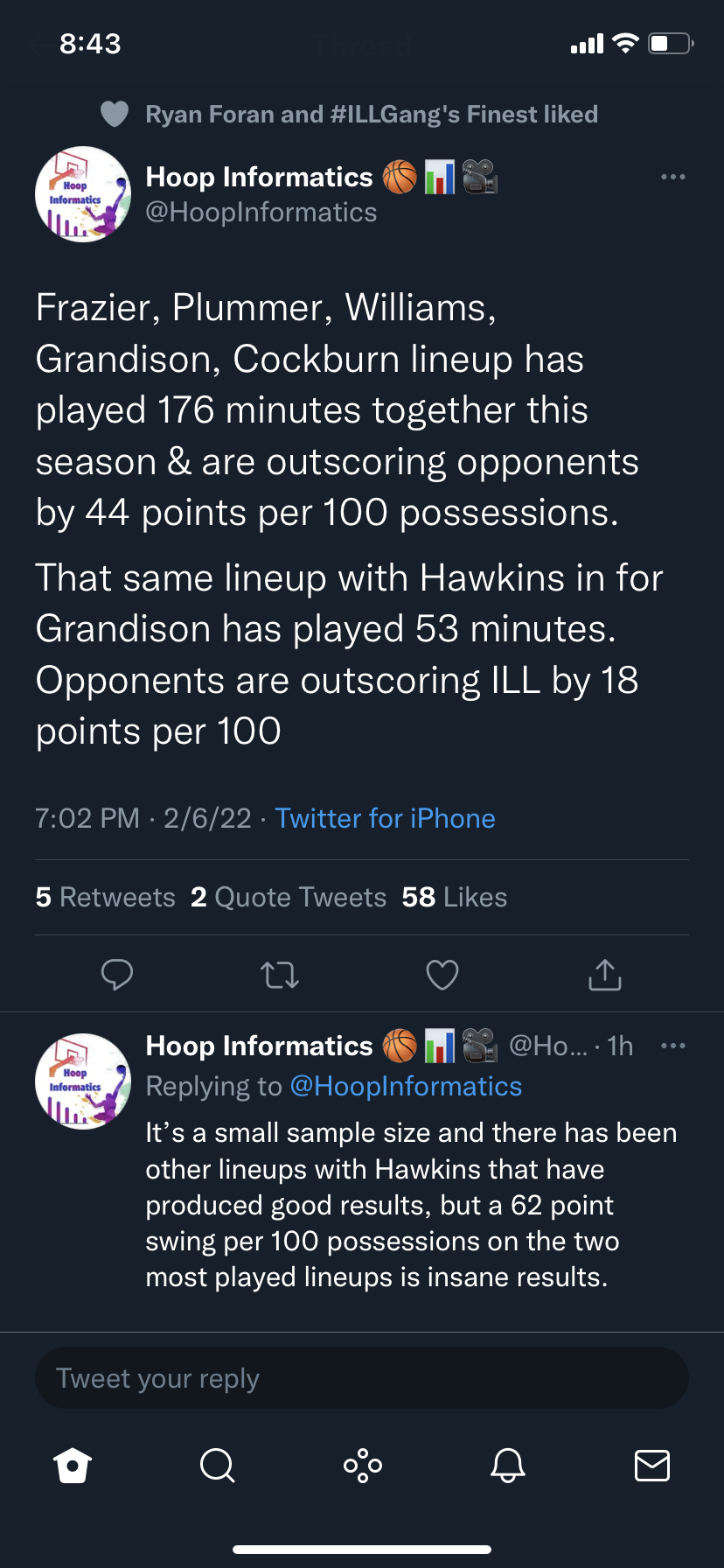Tap the liked-by heart icon at top

point(115,114)
